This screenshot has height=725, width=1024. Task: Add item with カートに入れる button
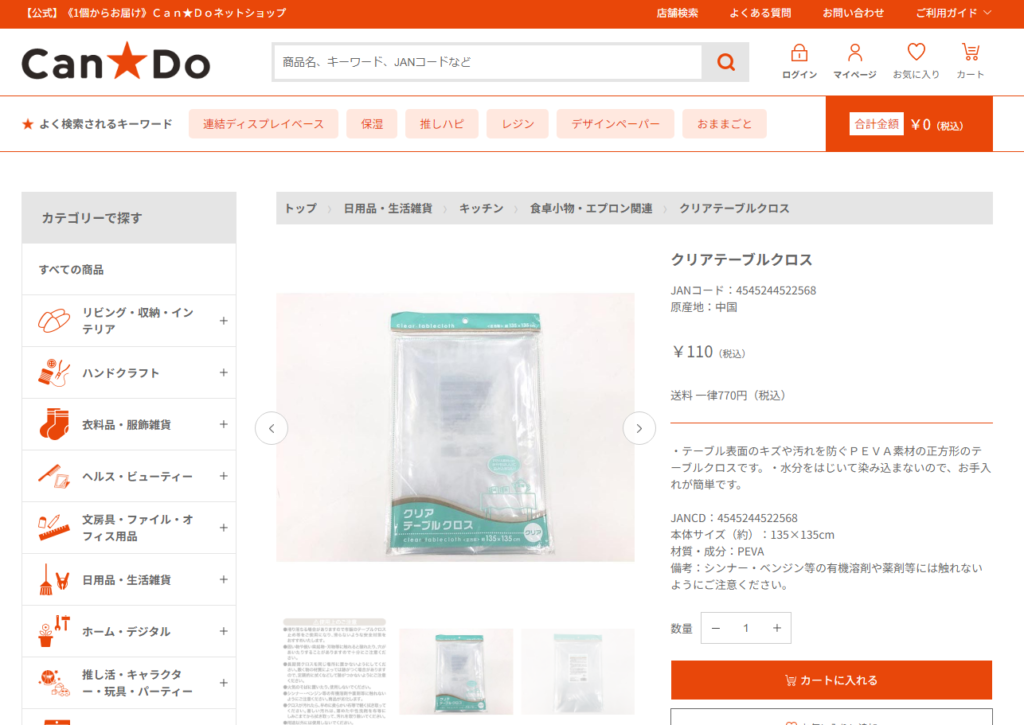(831, 680)
